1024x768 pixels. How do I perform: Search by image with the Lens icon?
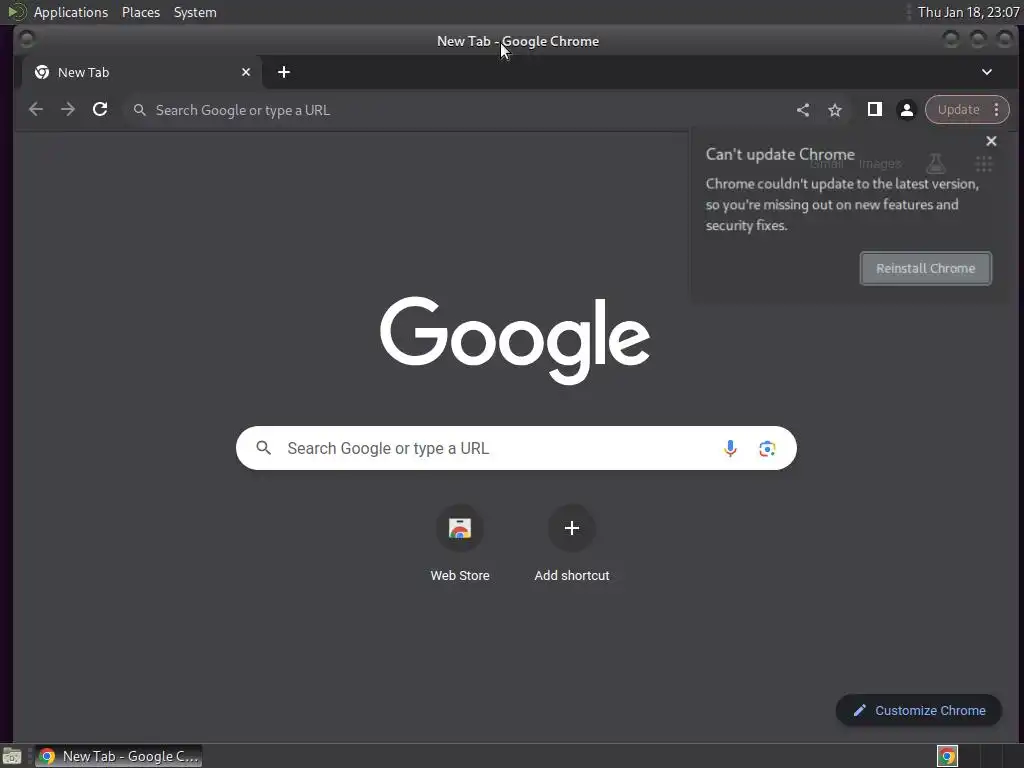coord(767,449)
